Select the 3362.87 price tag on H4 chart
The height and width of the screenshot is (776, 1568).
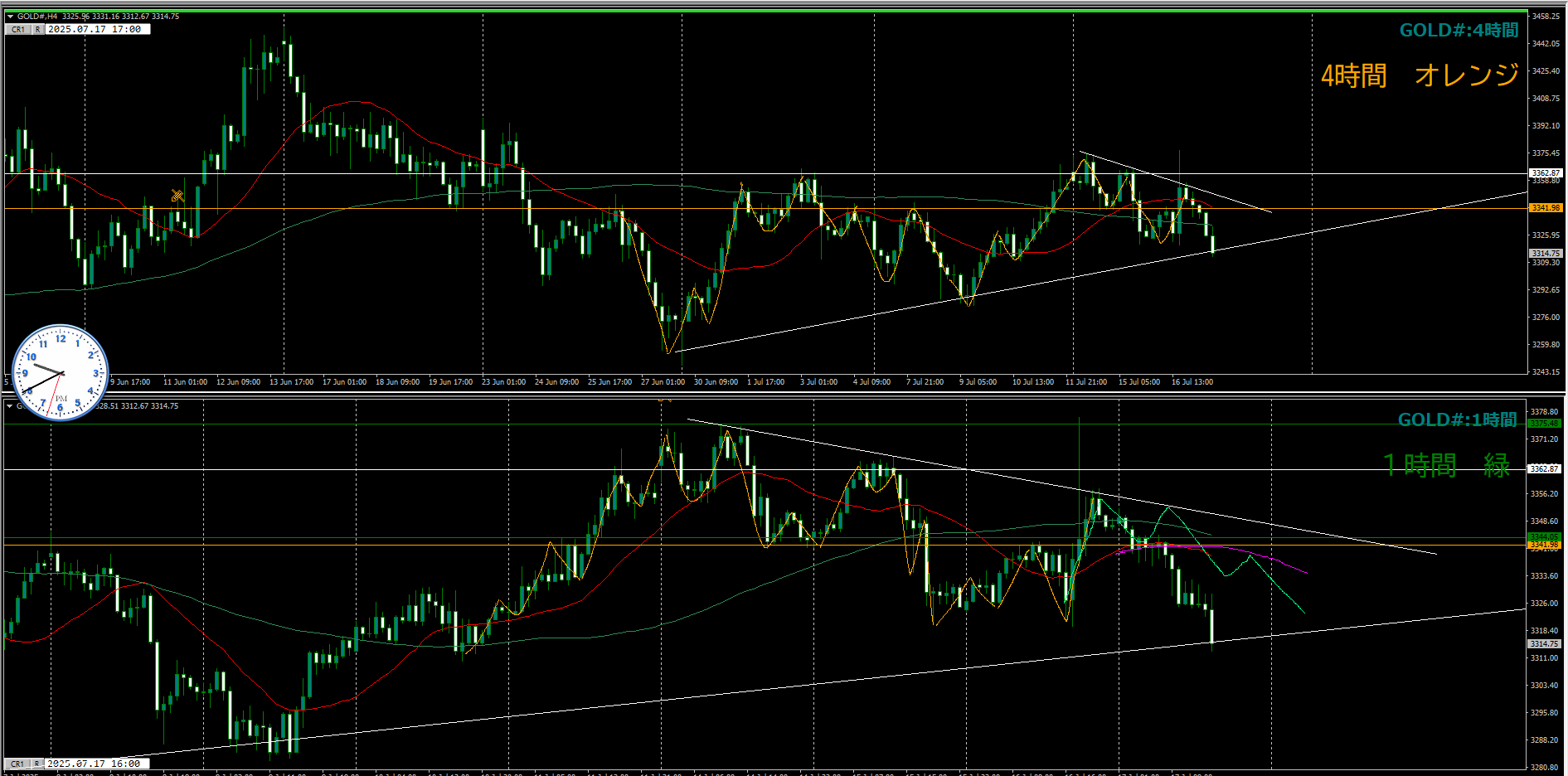point(1546,173)
